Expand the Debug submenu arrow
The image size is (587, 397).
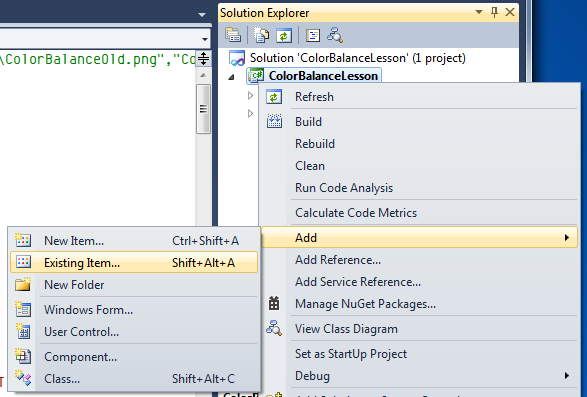pyautogui.click(x=567, y=375)
